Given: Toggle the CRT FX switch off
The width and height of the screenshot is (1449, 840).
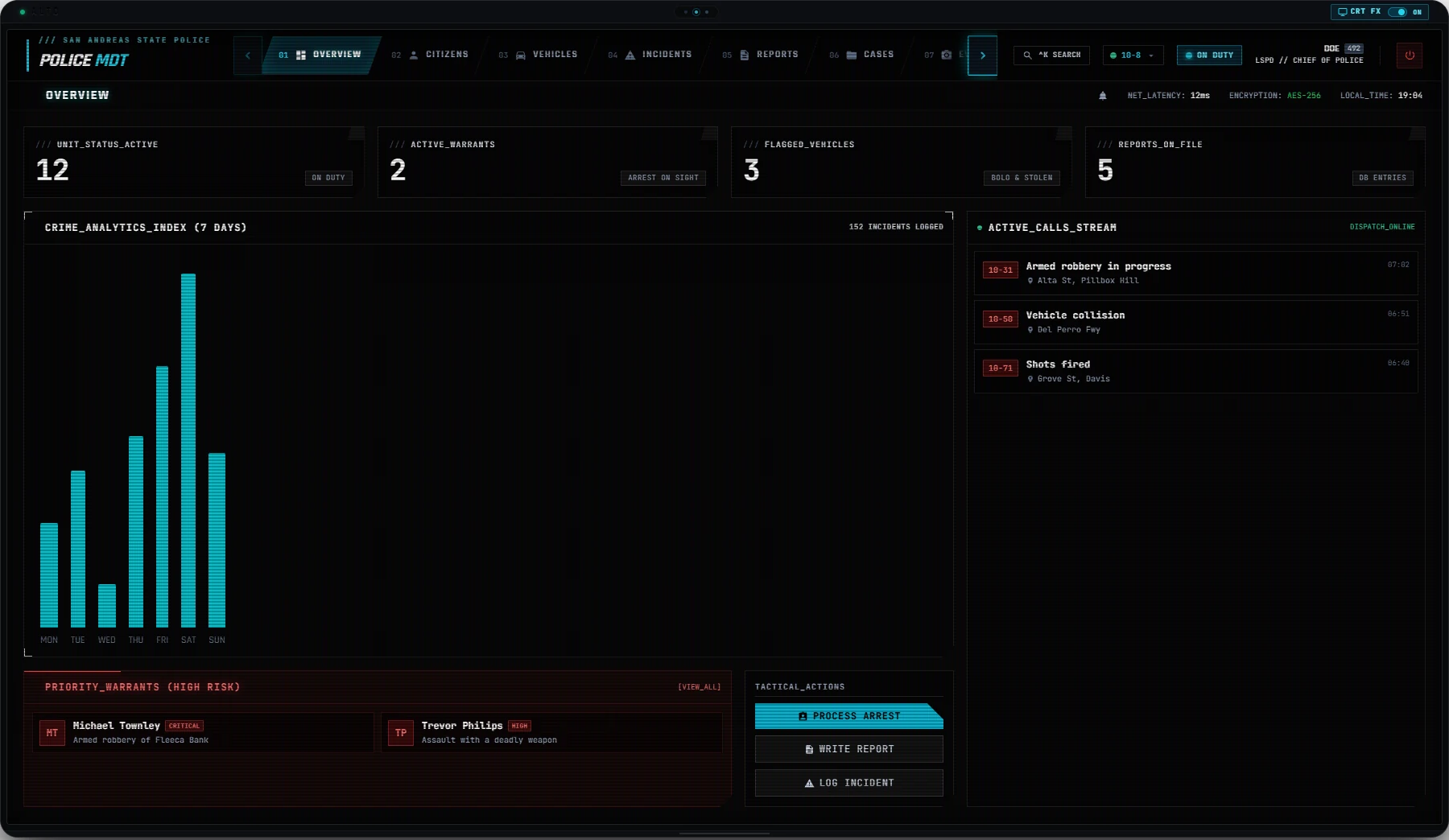Looking at the screenshot, I should [x=1397, y=12].
